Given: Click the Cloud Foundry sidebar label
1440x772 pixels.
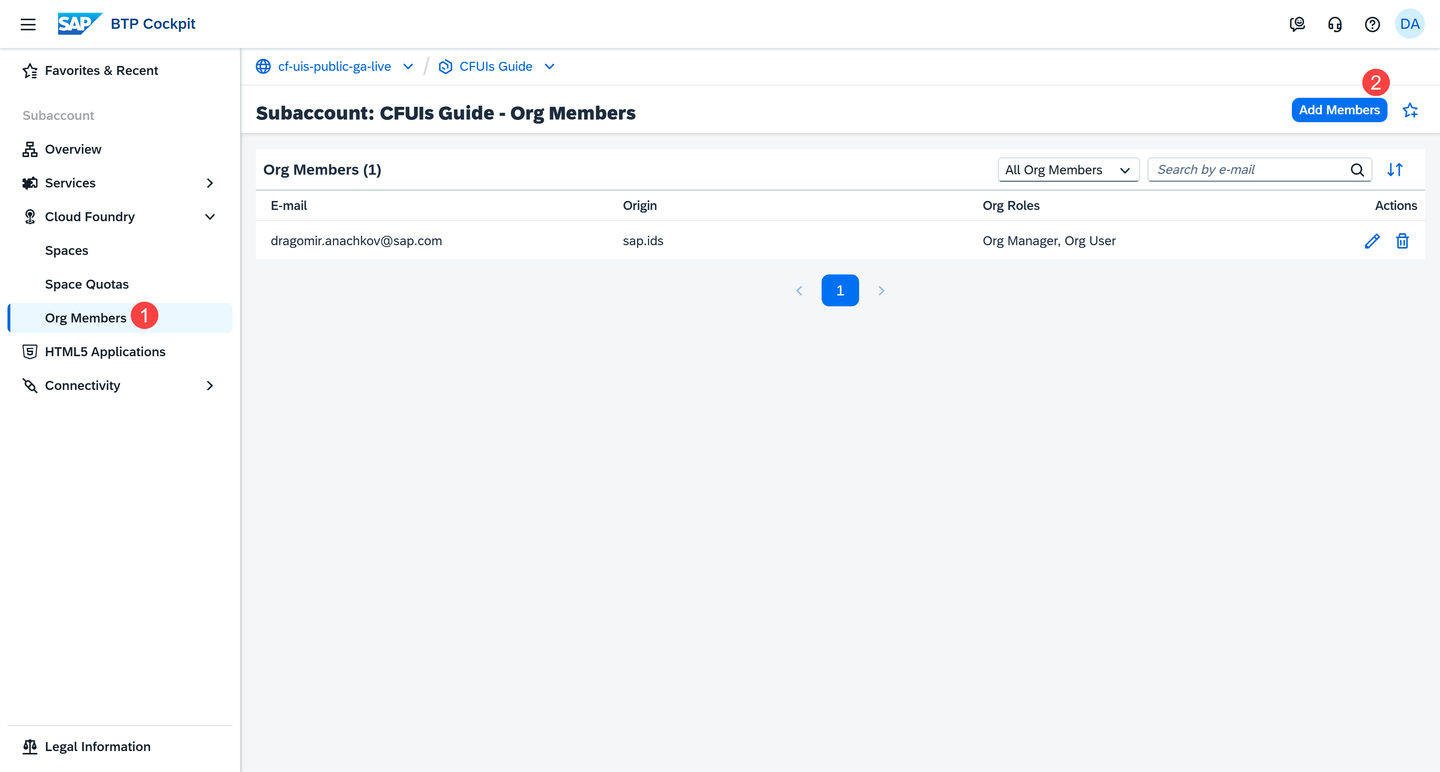Looking at the screenshot, I should [90, 217].
